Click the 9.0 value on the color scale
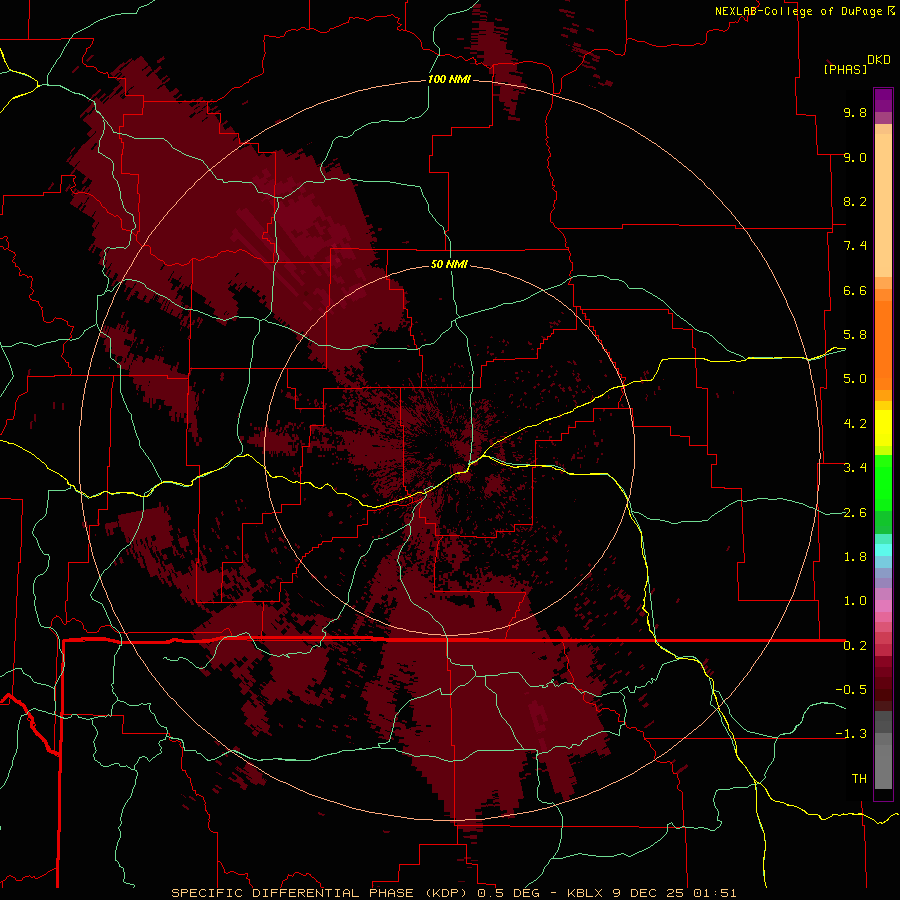The image size is (900, 900). (x=855, y=157)
